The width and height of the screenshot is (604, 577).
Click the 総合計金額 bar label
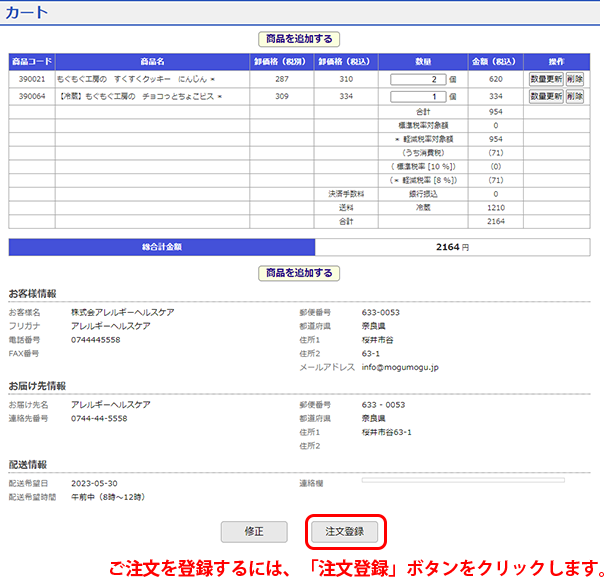[x=162, y=246]
